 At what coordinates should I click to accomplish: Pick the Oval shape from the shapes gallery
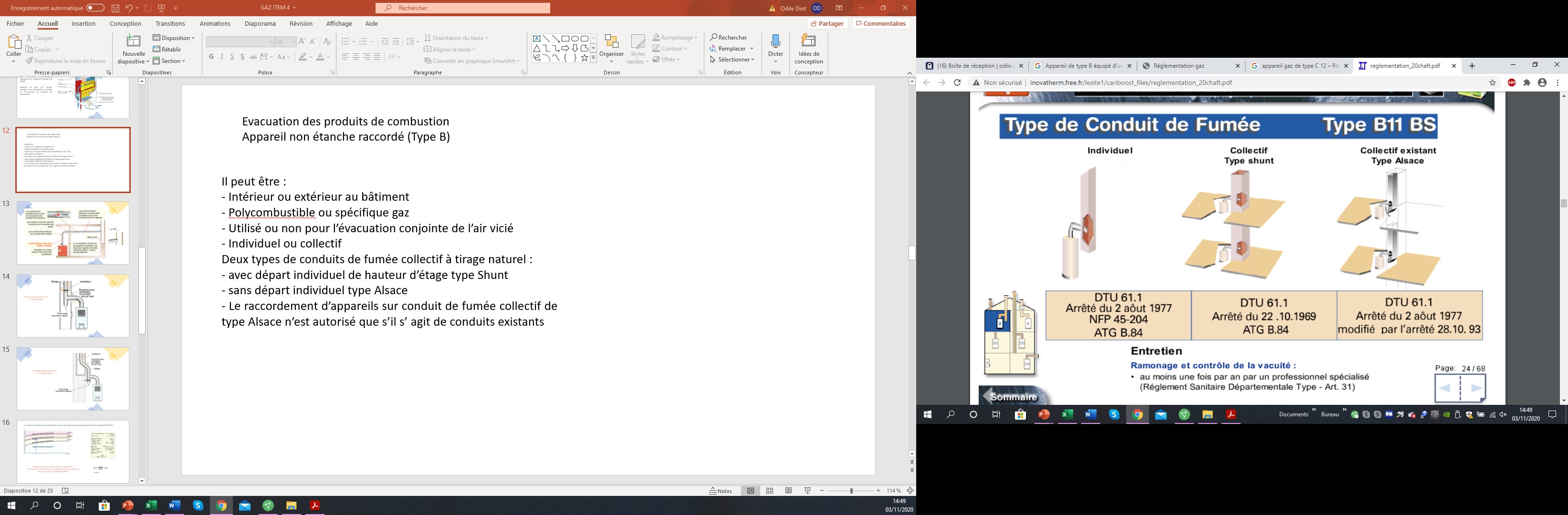click(575, 38)
